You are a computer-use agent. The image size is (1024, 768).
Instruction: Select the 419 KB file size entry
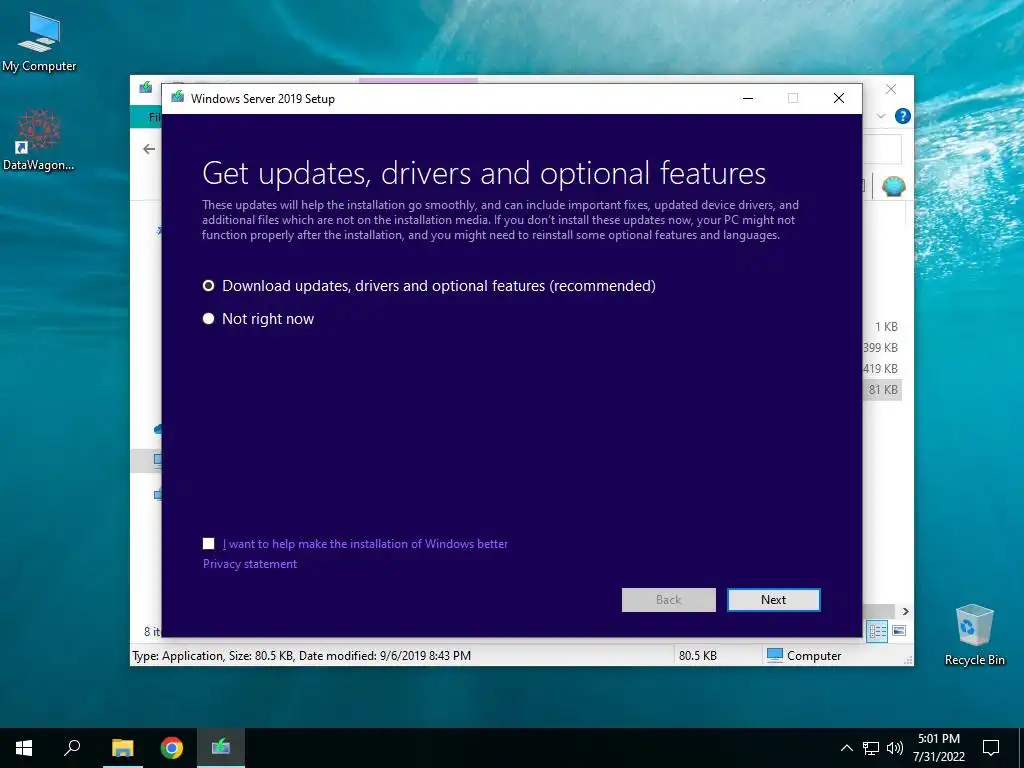(880, 369)
